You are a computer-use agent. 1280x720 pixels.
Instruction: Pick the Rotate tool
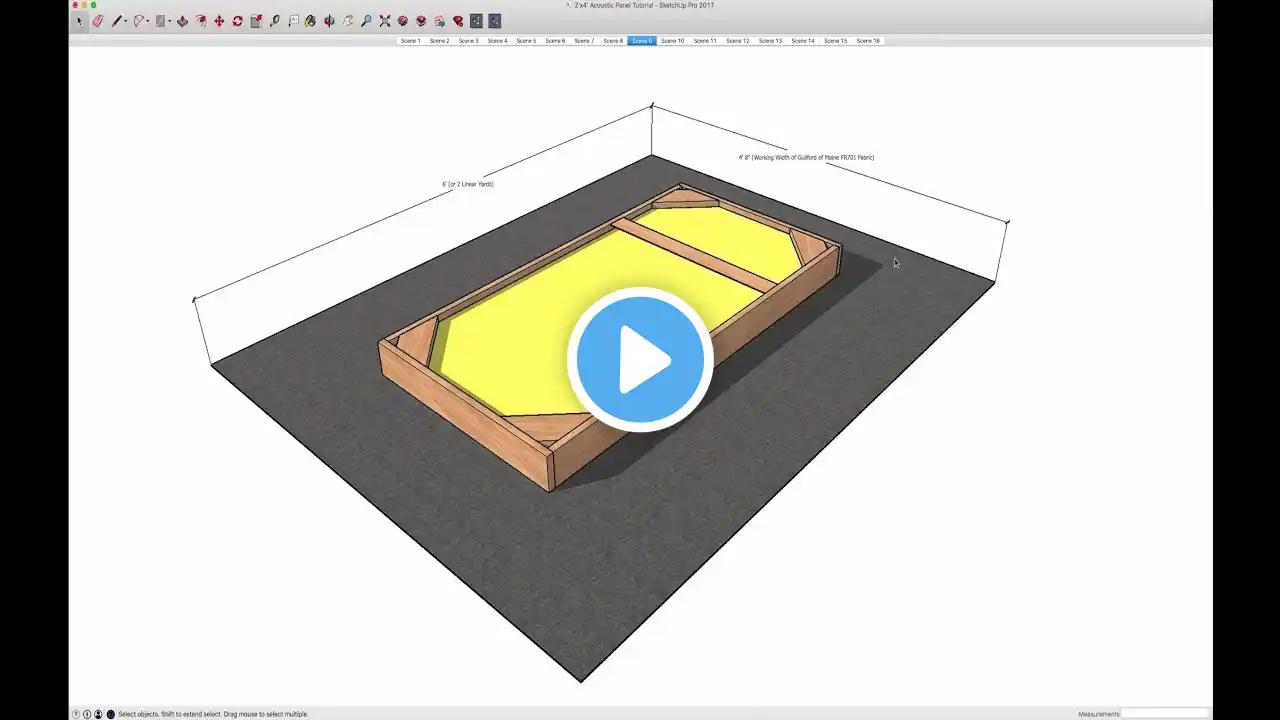point(237,20)
